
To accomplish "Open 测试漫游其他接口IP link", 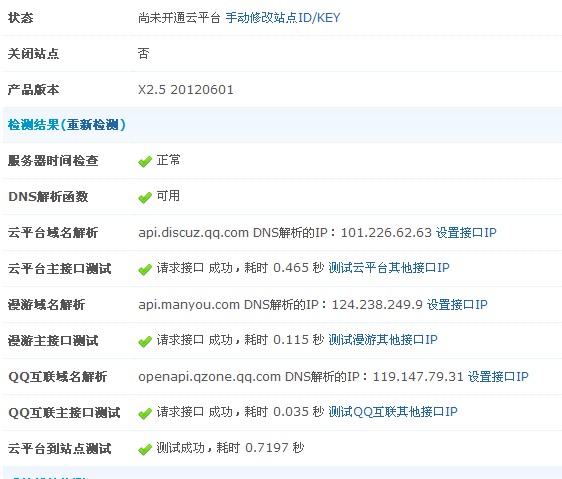I will [x=383, y=340].
